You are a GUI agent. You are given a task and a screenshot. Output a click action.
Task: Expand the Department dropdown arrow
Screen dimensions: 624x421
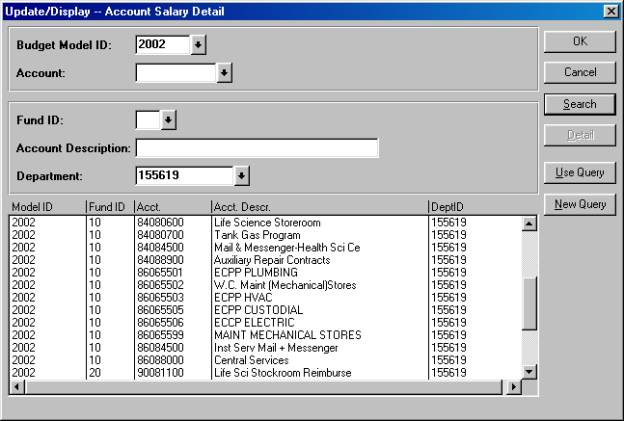pos(241,176)
